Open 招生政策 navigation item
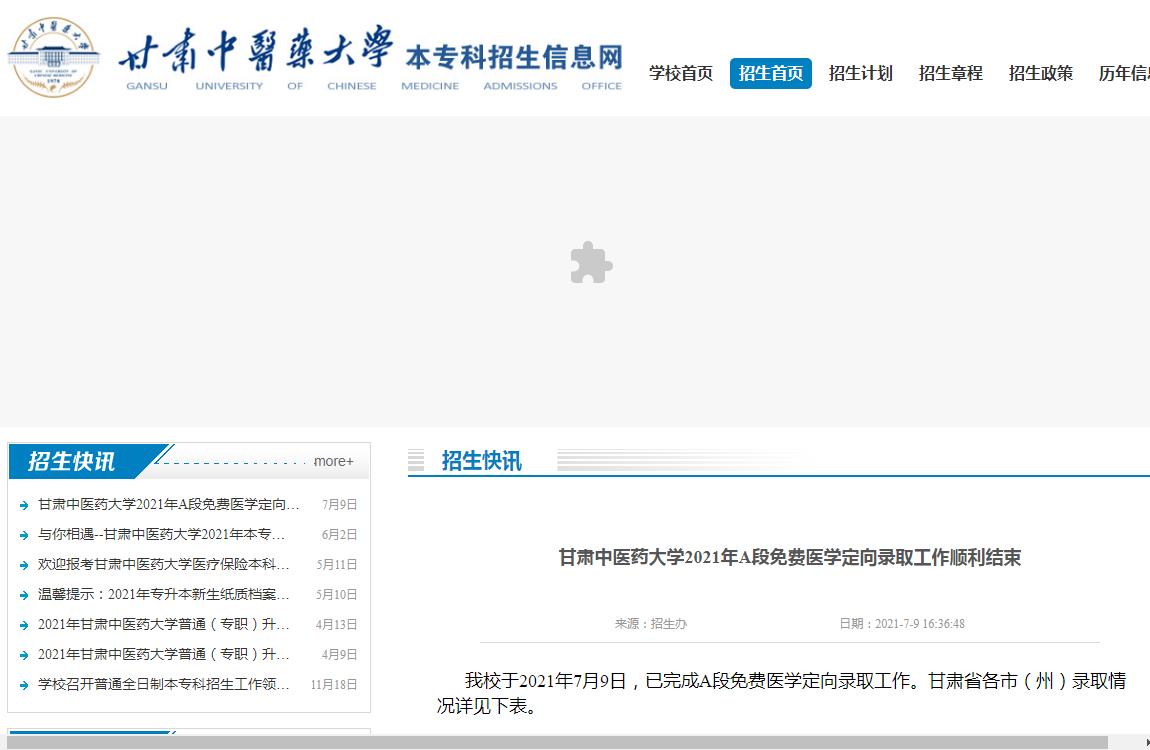 pyautogui.click(x=1041, y=73)
